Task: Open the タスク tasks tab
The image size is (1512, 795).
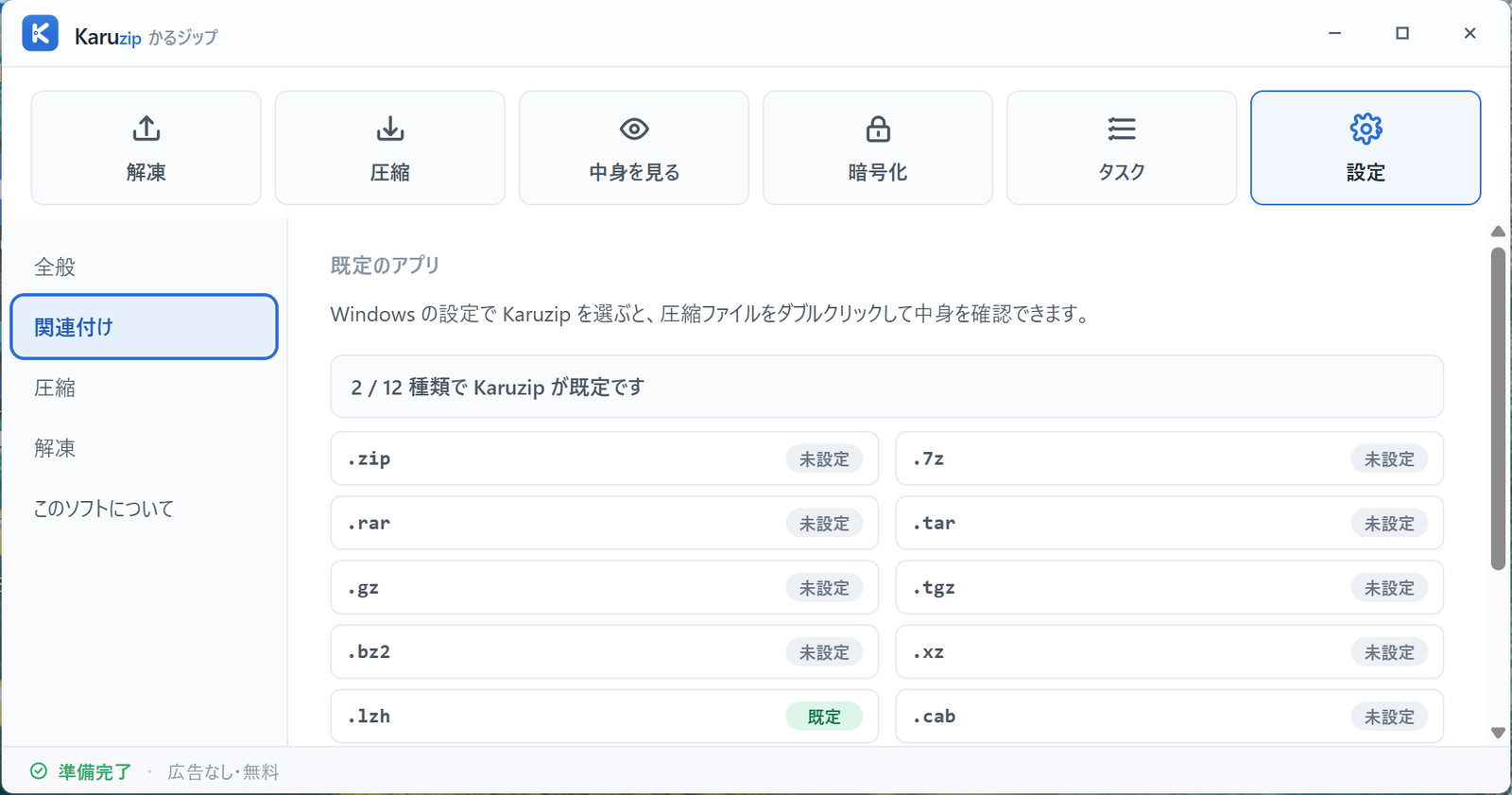Action: point(1122,147)
